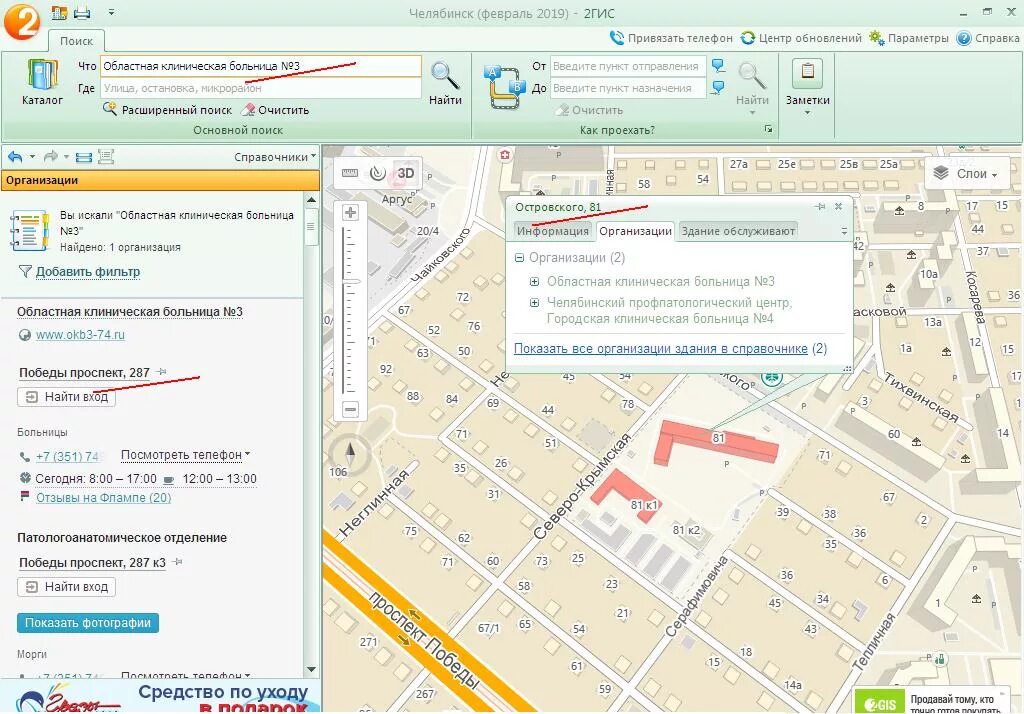Switch to Организации tab in popup
Image resolution: width=1024 pixels, height=714 pixels.
(635, 231)
